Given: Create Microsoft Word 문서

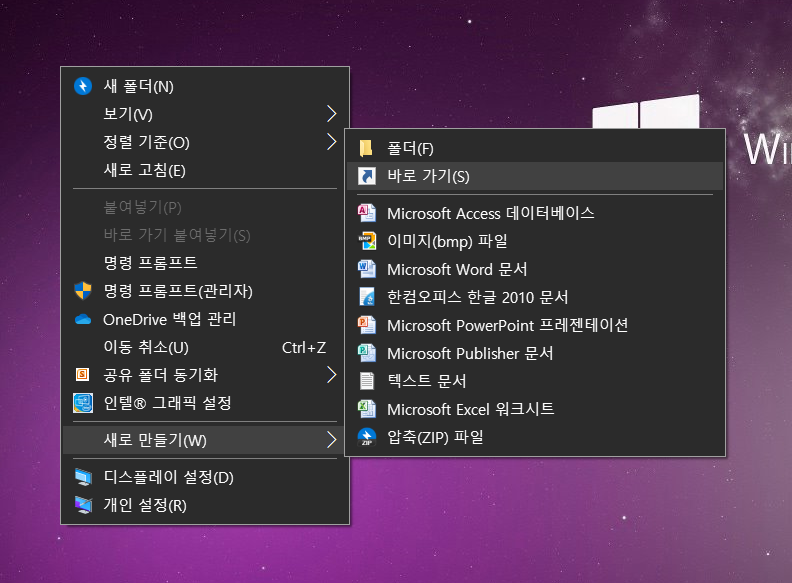Looking at the screenshot, I should click(535, 269).
